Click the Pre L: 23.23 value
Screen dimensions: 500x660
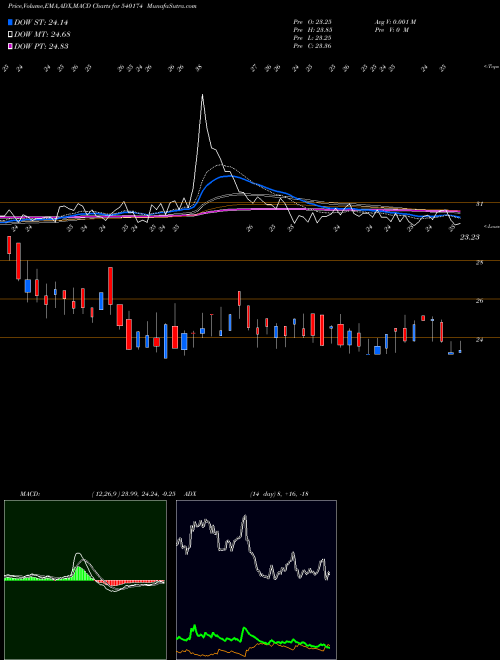312,38
